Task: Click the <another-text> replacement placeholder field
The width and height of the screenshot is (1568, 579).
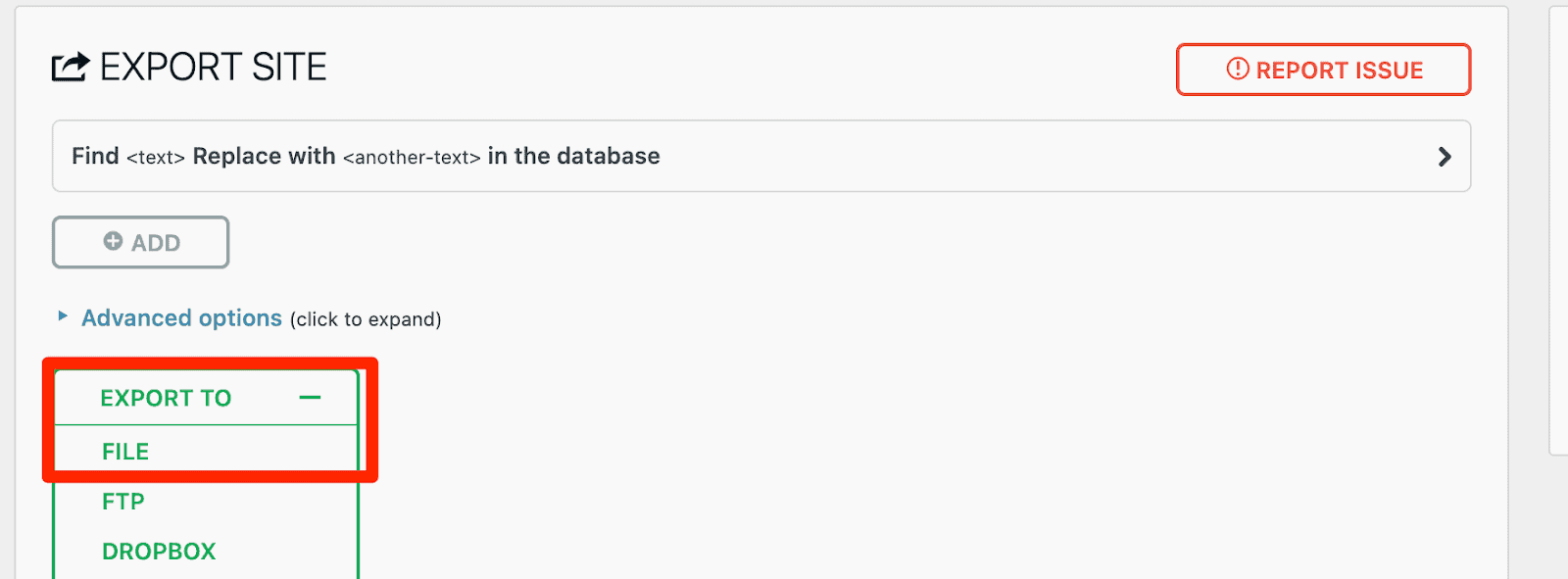Action: [x=412, y=158]
